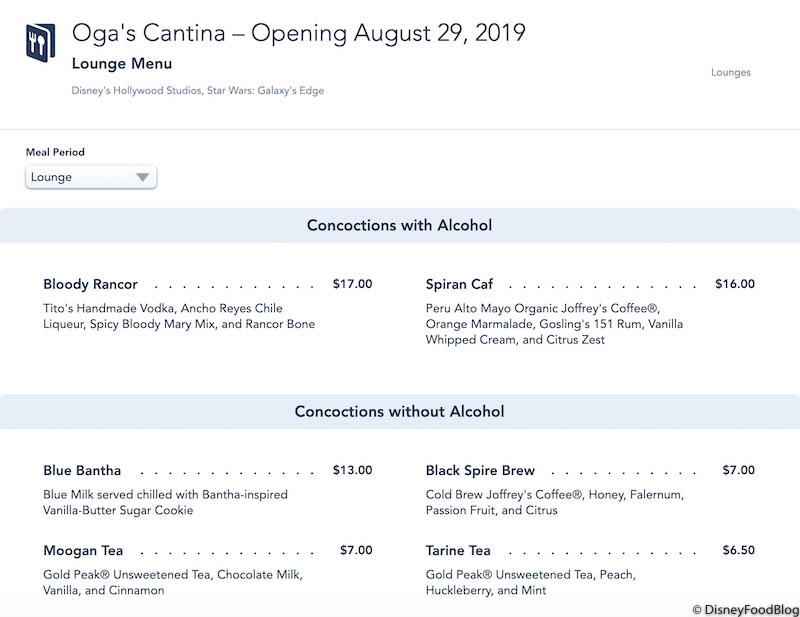The image size is (800, 617).
Task: Click the DisneyFoodBlog copyright watermark
Action: click(x=743, y=608)
